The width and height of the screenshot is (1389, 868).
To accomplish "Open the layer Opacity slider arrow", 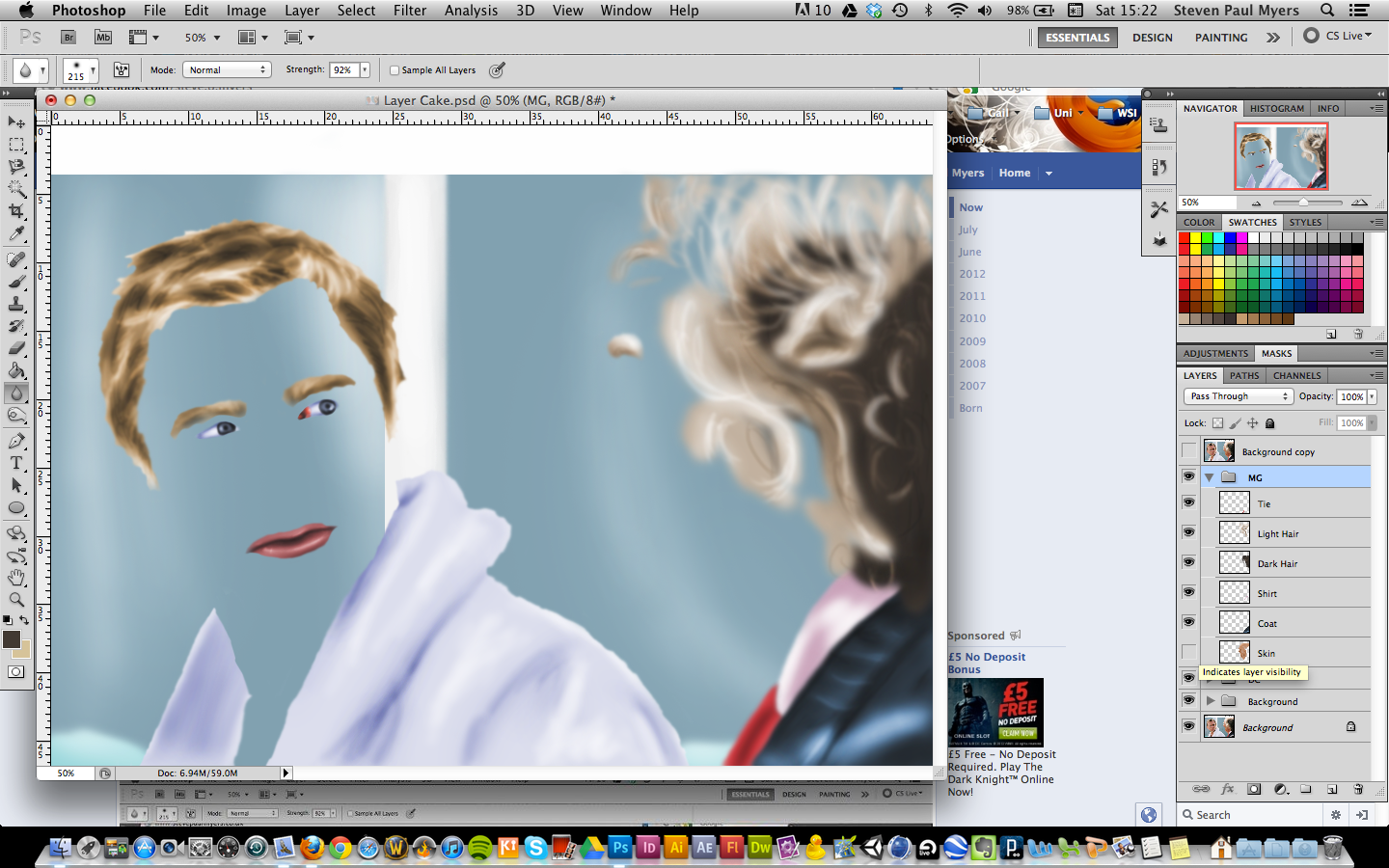I will point(1372,396).
